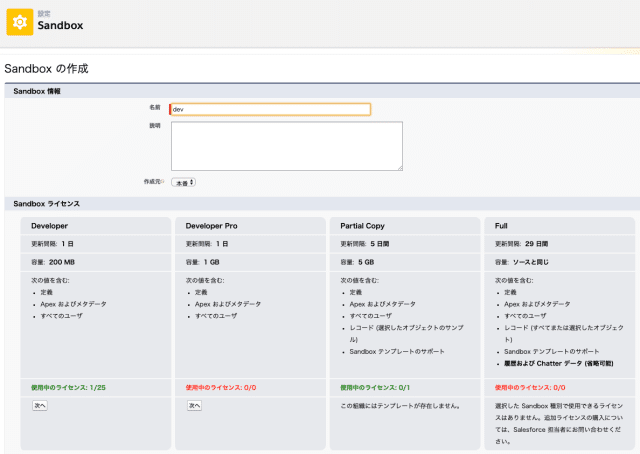The height and width of the screenshot is (454, 640).
Task: Click the resize handle of the description box
Action: click(x=400, y=168)
